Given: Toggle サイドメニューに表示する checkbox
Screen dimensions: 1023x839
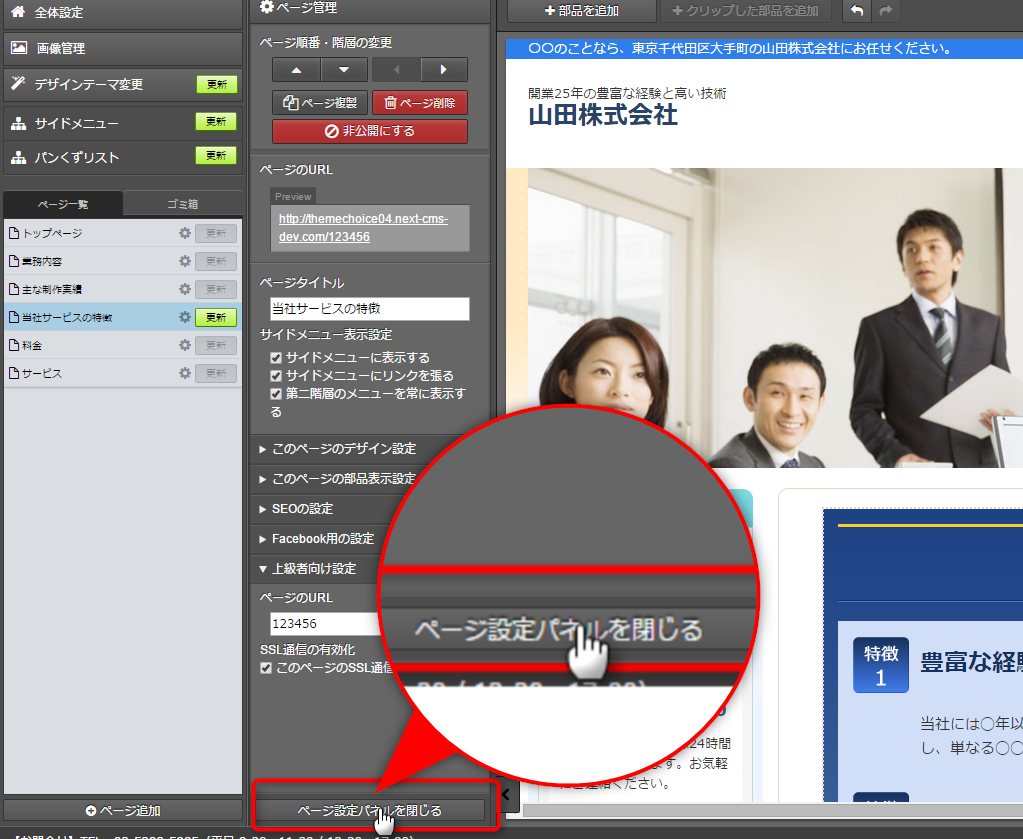Looking at the screenshot, I should pos(276,358).
